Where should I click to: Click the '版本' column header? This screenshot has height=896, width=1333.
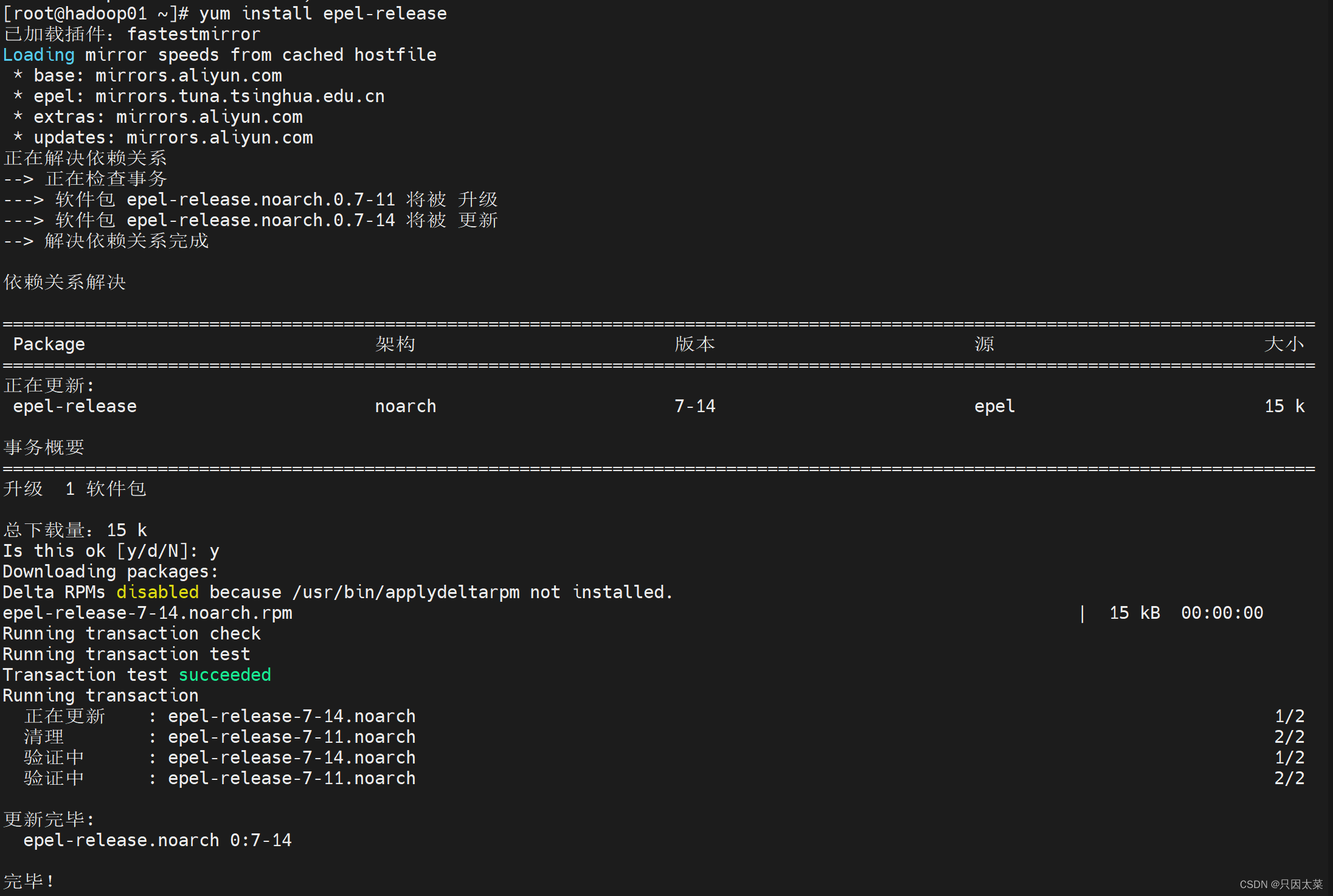pyautogui.click(x=695, y=344)
